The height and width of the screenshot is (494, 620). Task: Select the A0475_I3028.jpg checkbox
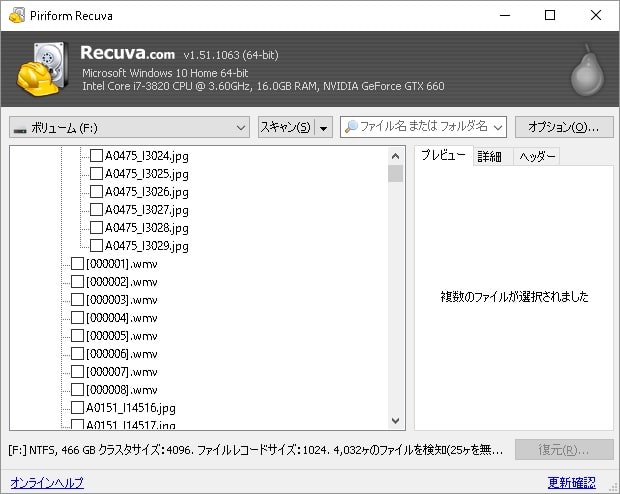pyautogui.click(x=96, y=227)
